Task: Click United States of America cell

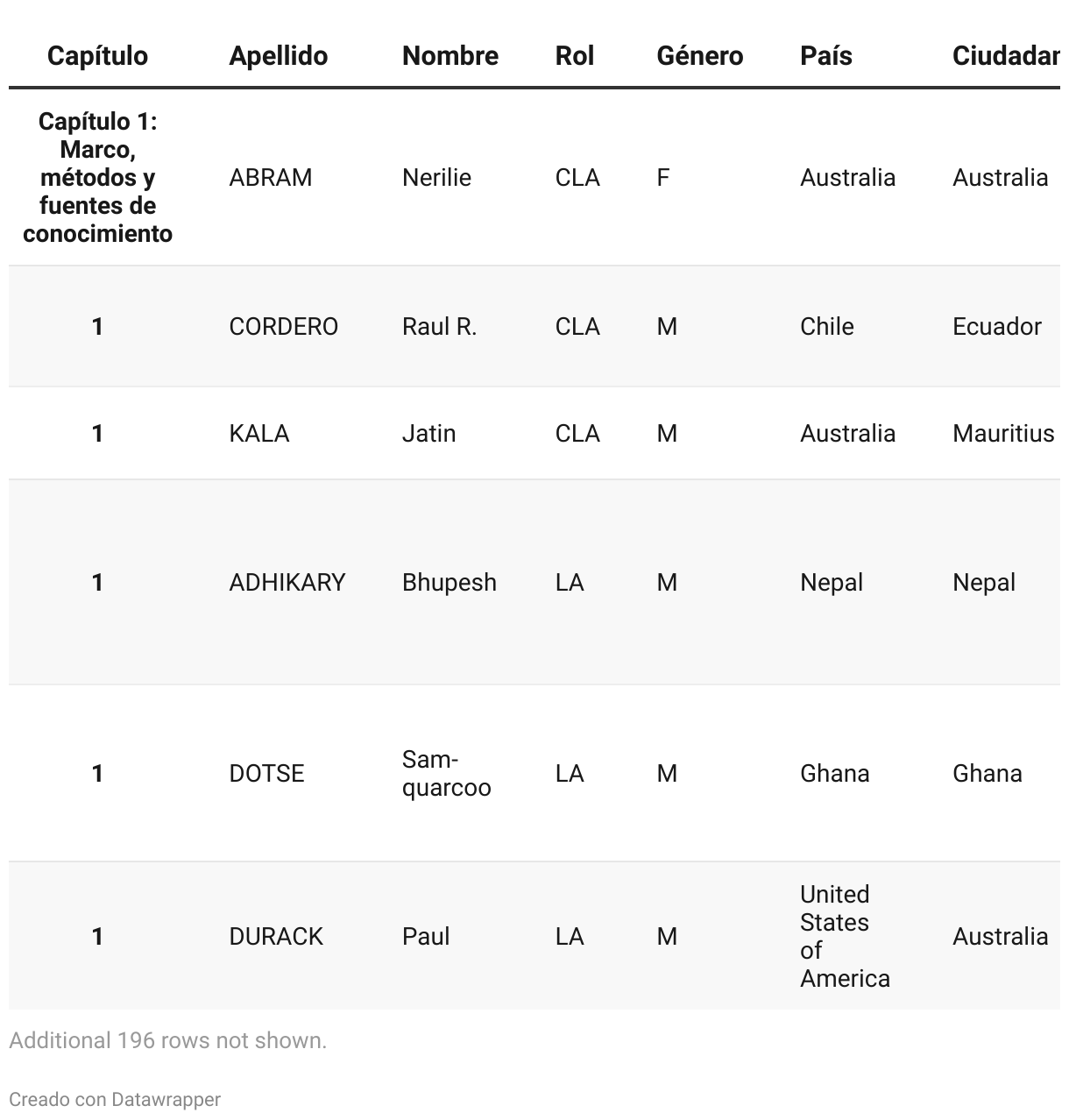Action: [x=844, y=937]
